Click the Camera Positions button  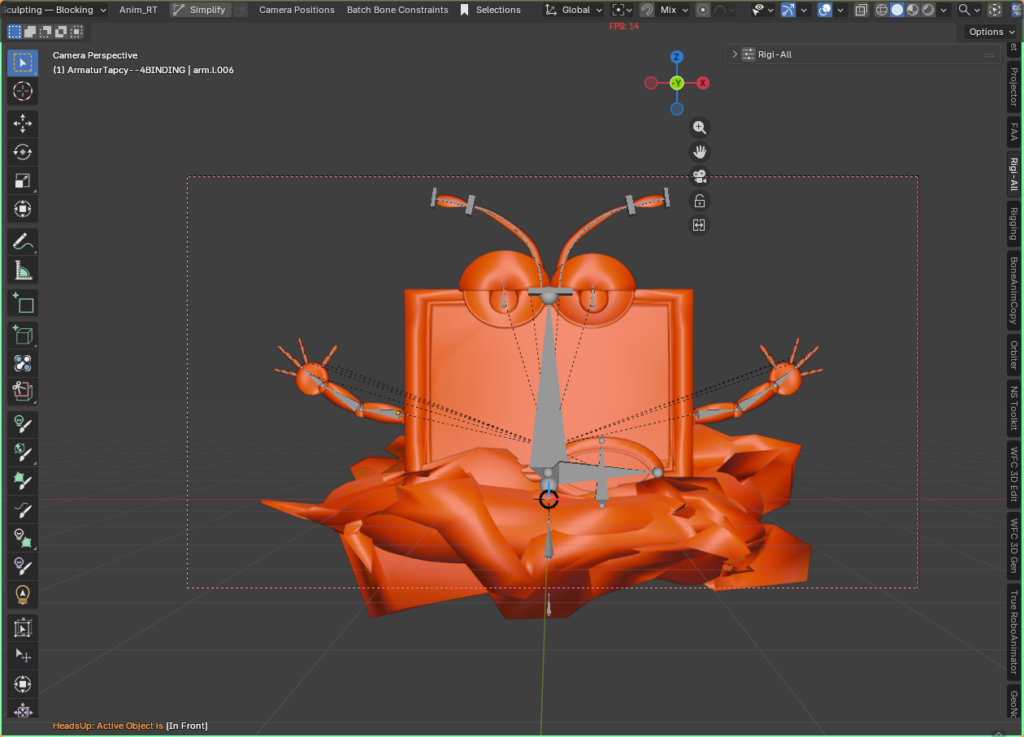(297, 10)
